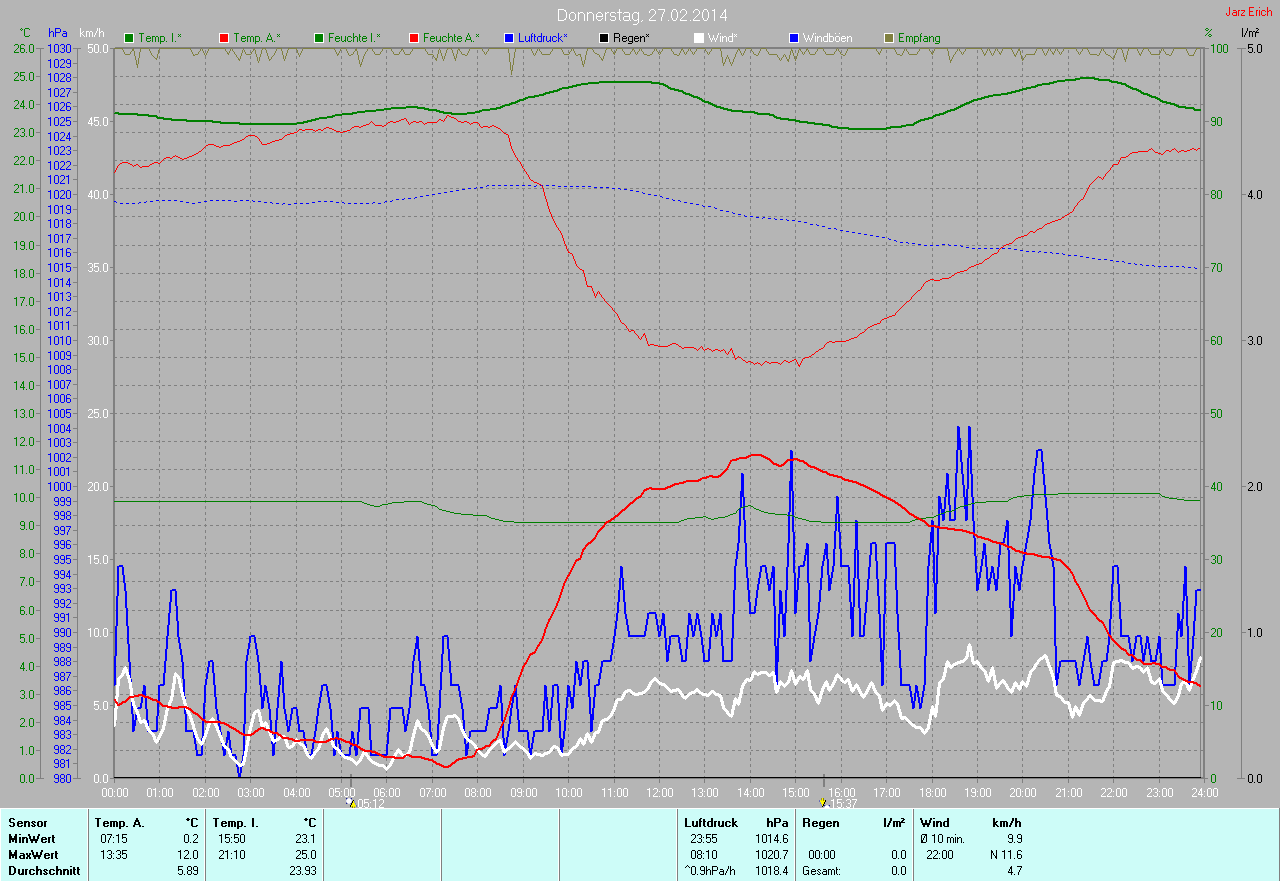Click the maximum pressure value '1020.7'
Viewport: 1280px width, 881px height.
coord(770,855)
